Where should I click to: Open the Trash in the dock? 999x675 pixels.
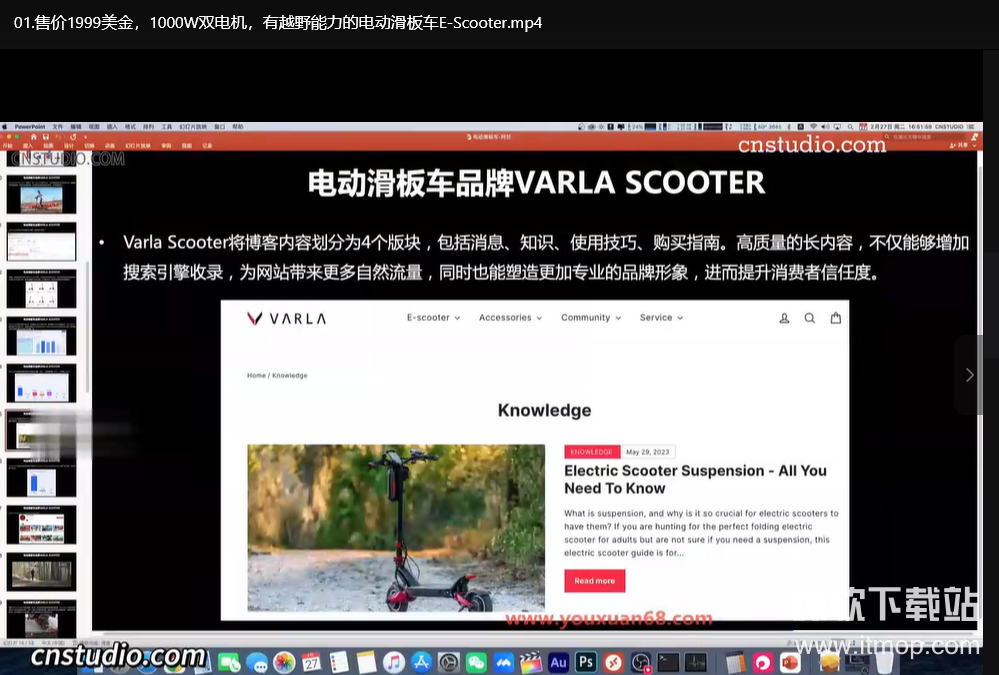tap(884, 663)
